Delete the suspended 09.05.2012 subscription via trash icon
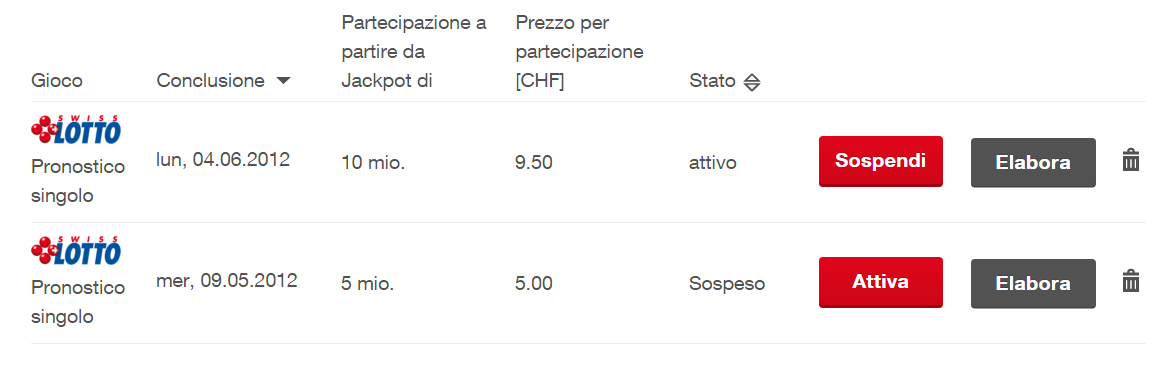Viewport: 1172px width, 367px height. pos(1131,281)
